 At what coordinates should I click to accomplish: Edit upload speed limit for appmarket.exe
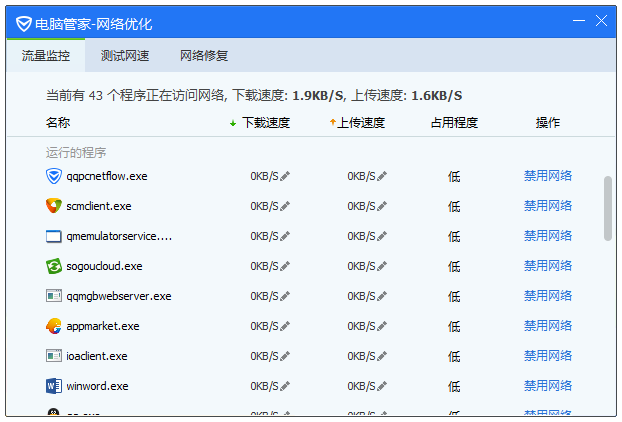382,326
